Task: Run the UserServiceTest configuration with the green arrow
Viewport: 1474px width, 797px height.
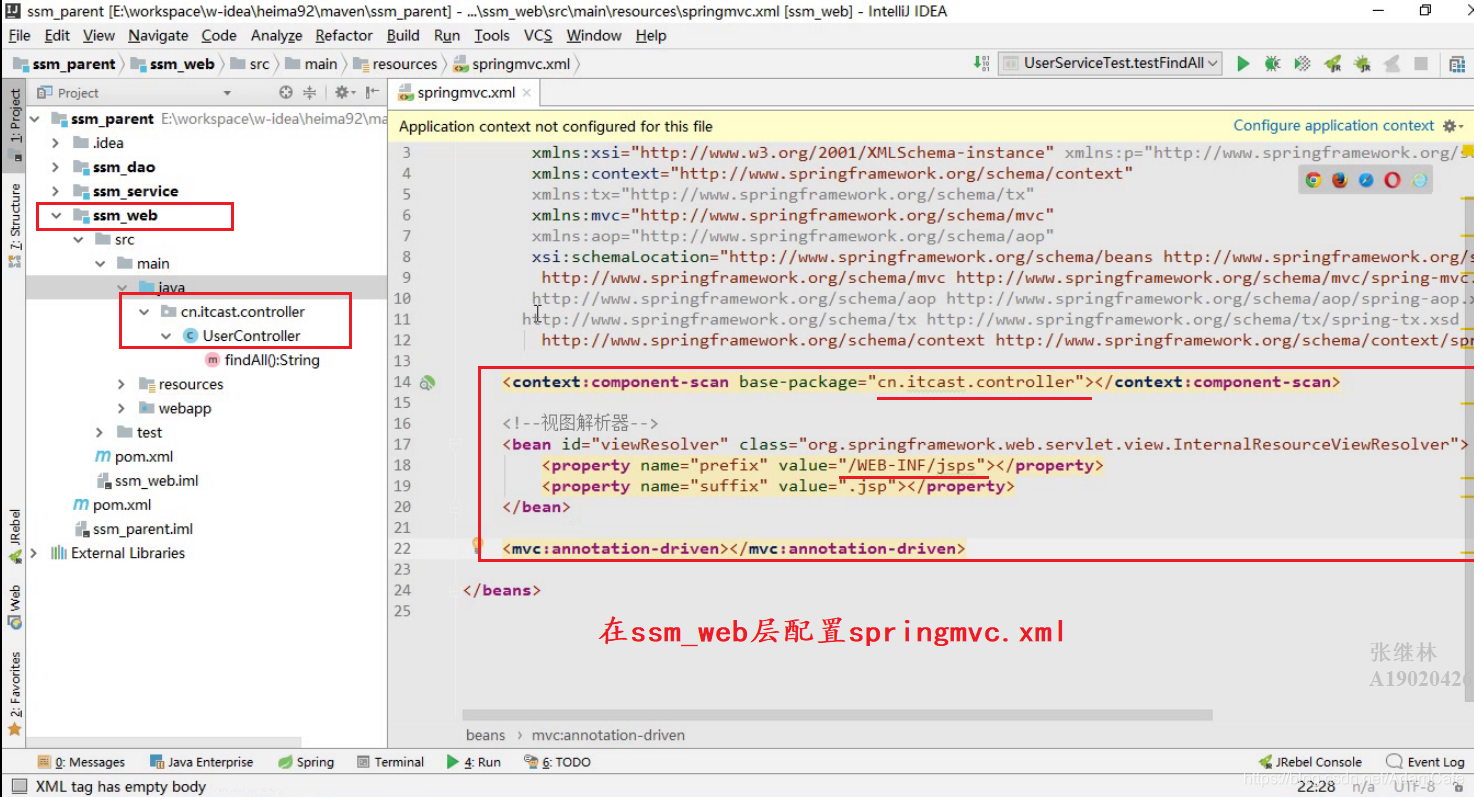Action: point(1243,63)
